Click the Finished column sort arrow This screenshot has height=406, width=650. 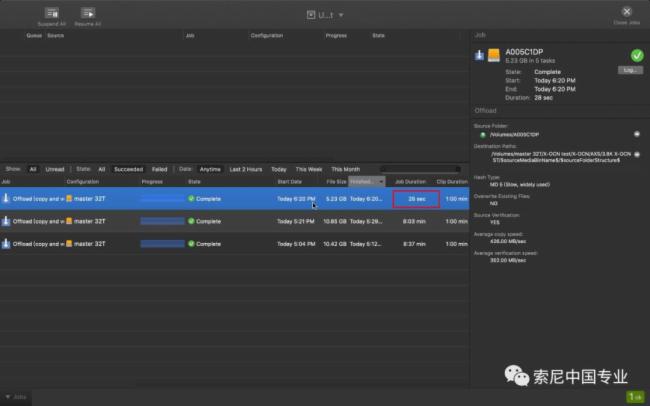pos(380,182)
